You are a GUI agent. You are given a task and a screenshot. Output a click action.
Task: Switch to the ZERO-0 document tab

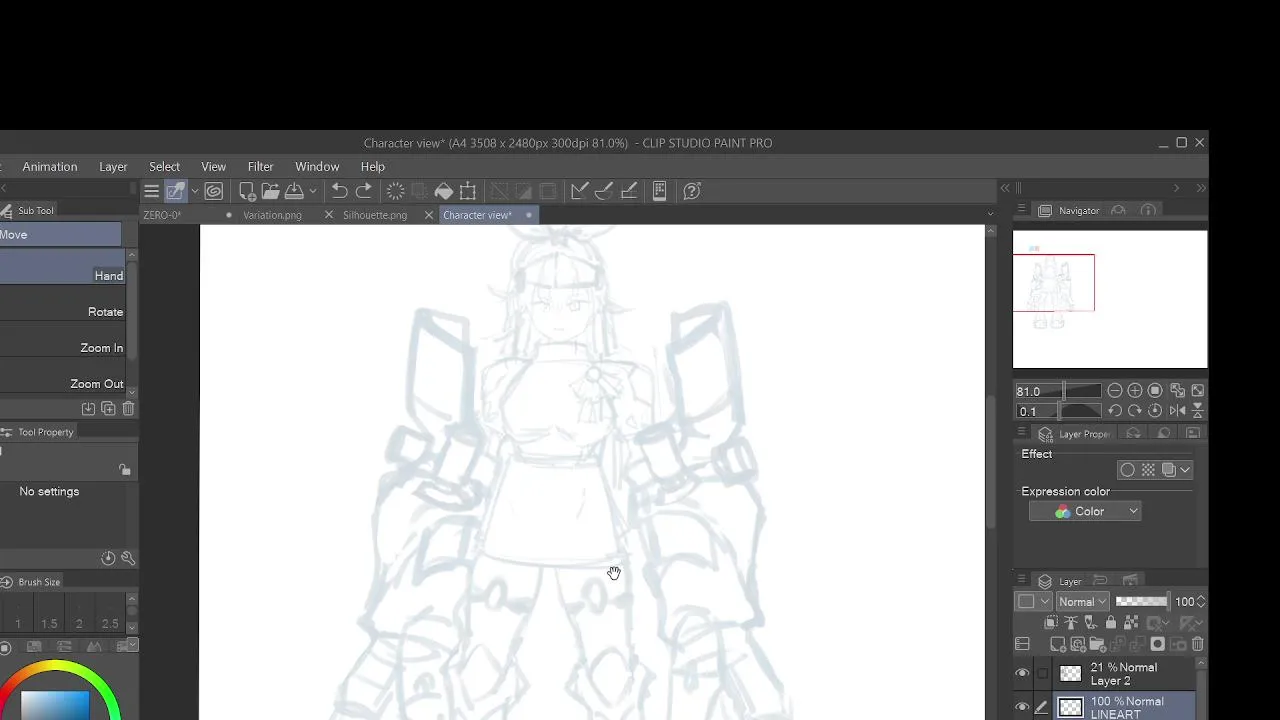(x=162, y=216)
